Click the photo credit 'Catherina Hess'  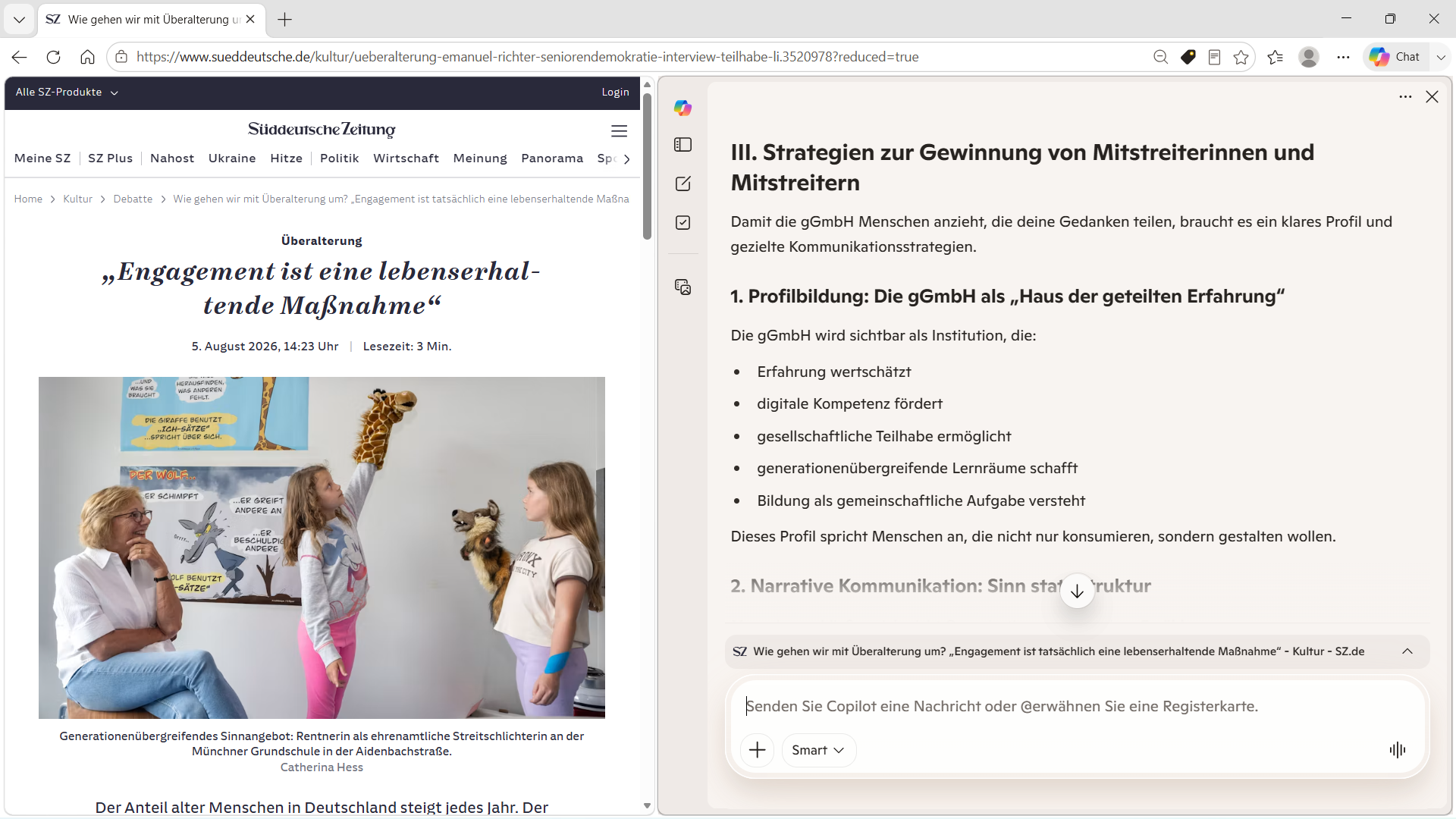point(322,767)
